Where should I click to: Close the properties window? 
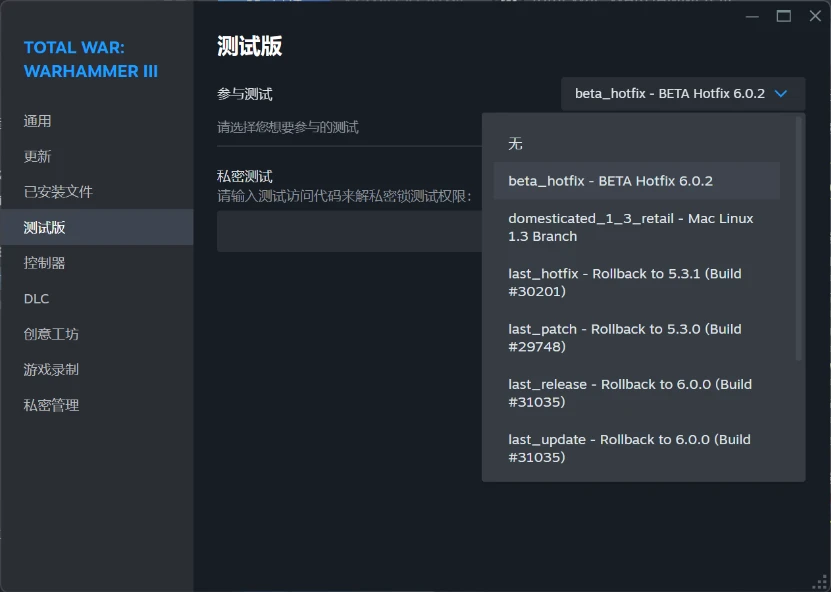click(815, 16)
